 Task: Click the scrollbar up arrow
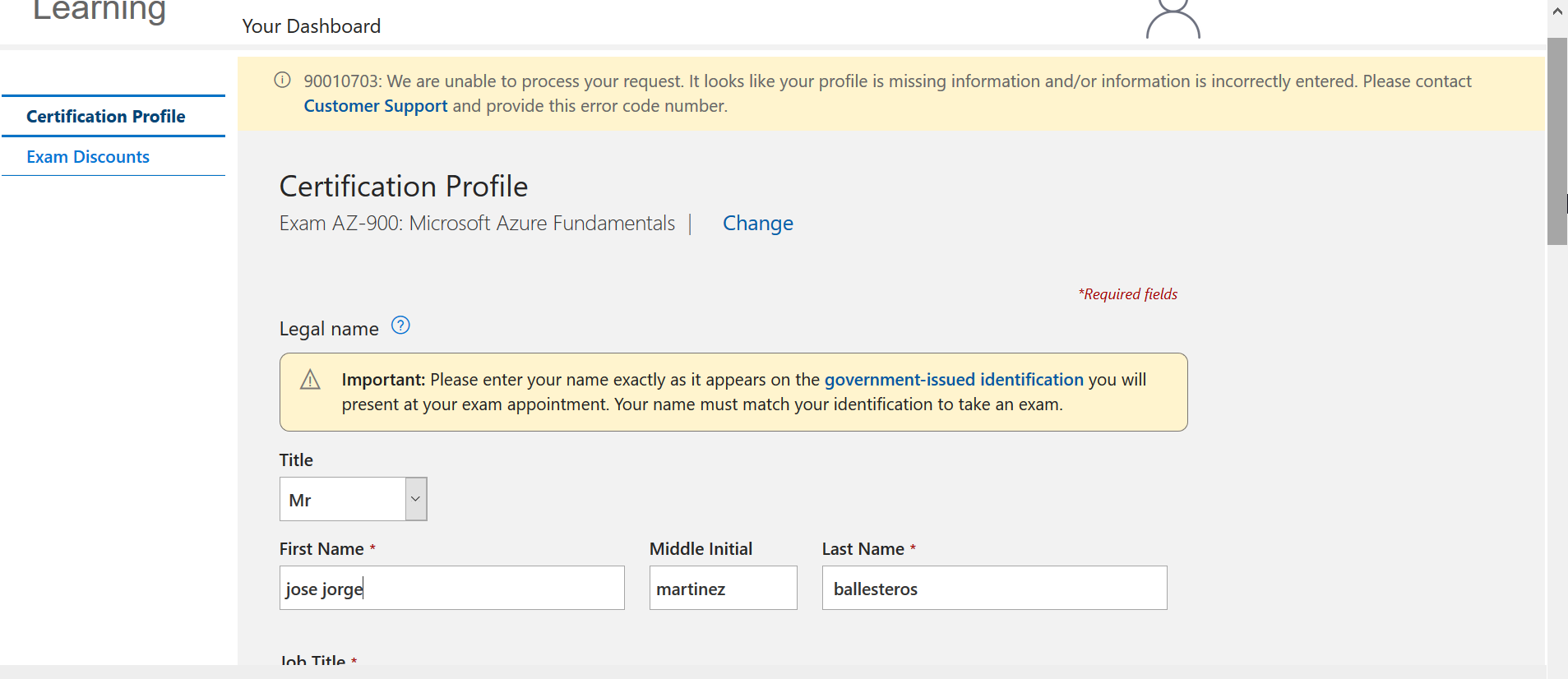coord(1557,12)
